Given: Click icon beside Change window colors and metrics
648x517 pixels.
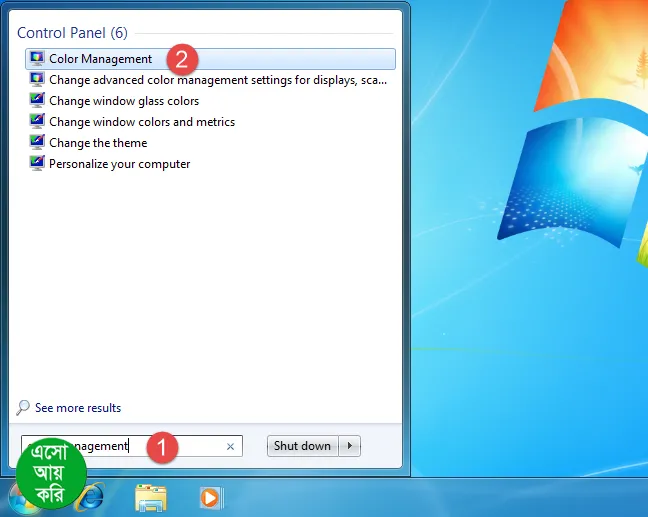Looking at the screenshot, I should (37, 122).
